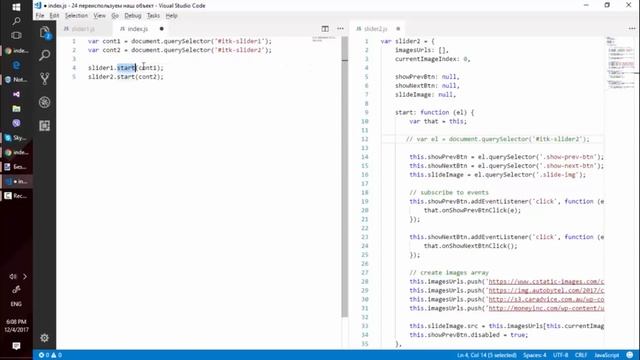This screenshot has height=360, width=640.
Task: Click 'that.onShowNextBtnClick();' line
Action: [470, 246]
